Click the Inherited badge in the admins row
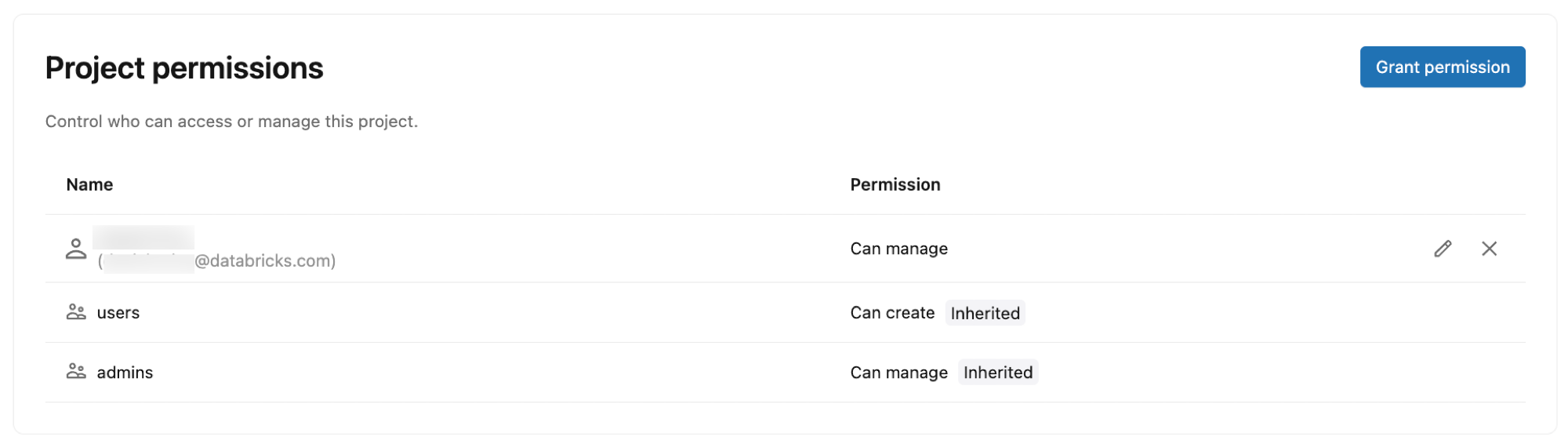The image size is (1568, 444). pos(997,373)
